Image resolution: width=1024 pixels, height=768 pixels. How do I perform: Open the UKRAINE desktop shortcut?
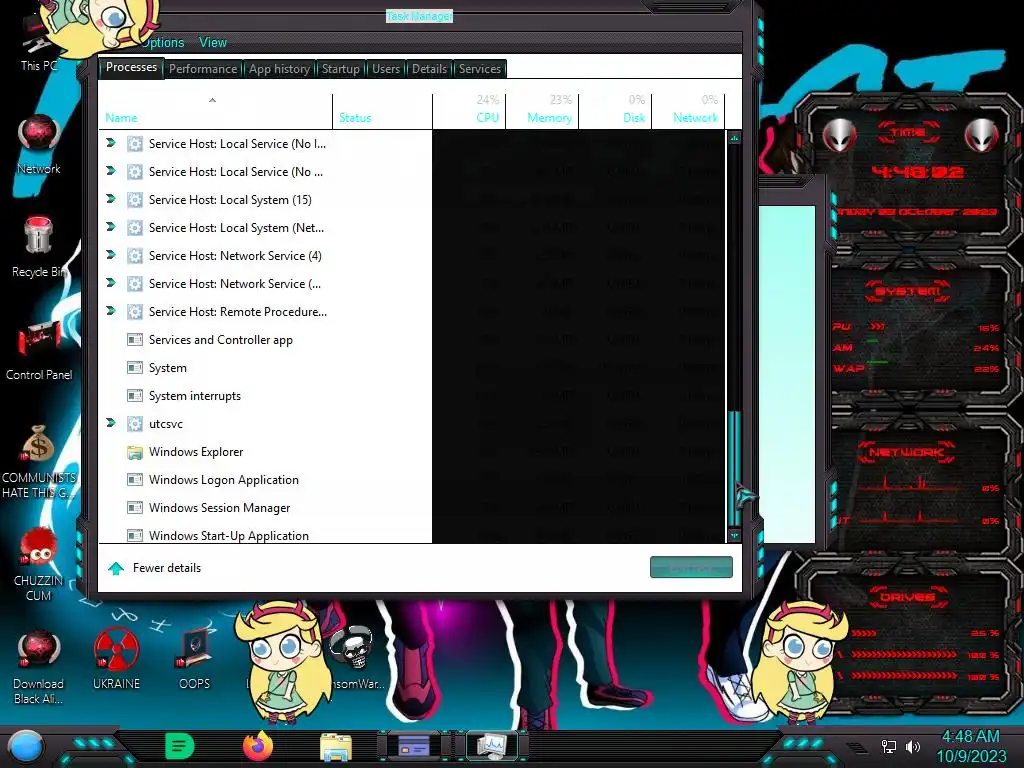coord(116,660)
